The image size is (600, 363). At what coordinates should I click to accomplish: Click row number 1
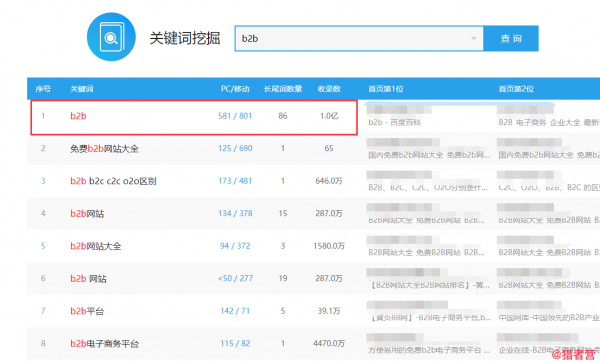(x=43, y=116)
